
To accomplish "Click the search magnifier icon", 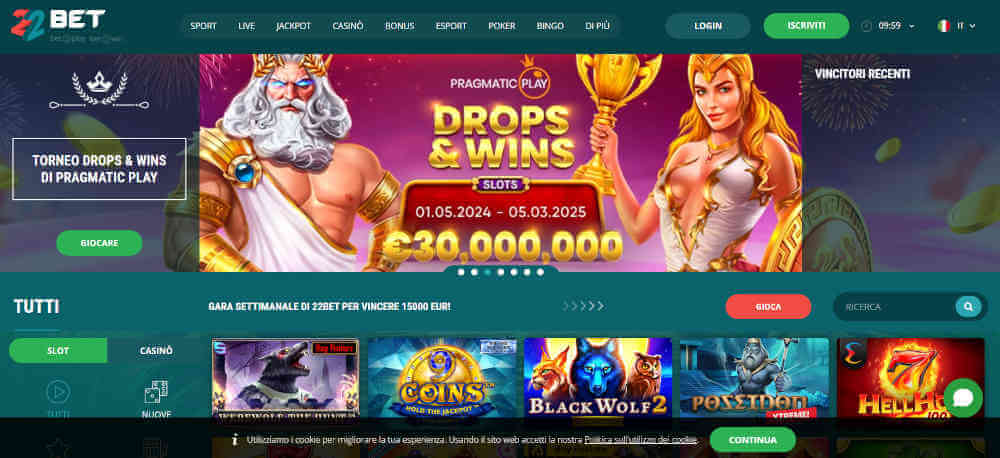I will click(968, 307).
